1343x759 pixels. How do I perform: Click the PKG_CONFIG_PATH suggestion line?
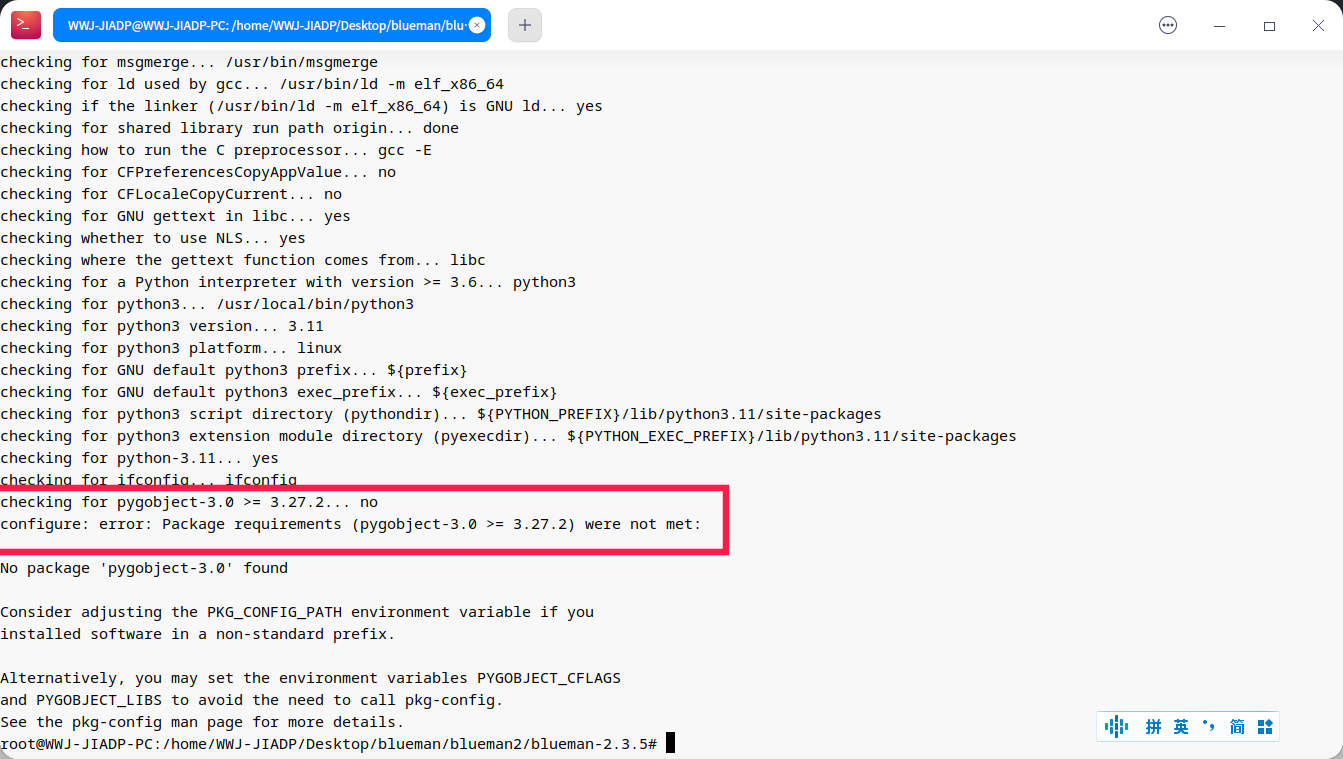[297, 612]
